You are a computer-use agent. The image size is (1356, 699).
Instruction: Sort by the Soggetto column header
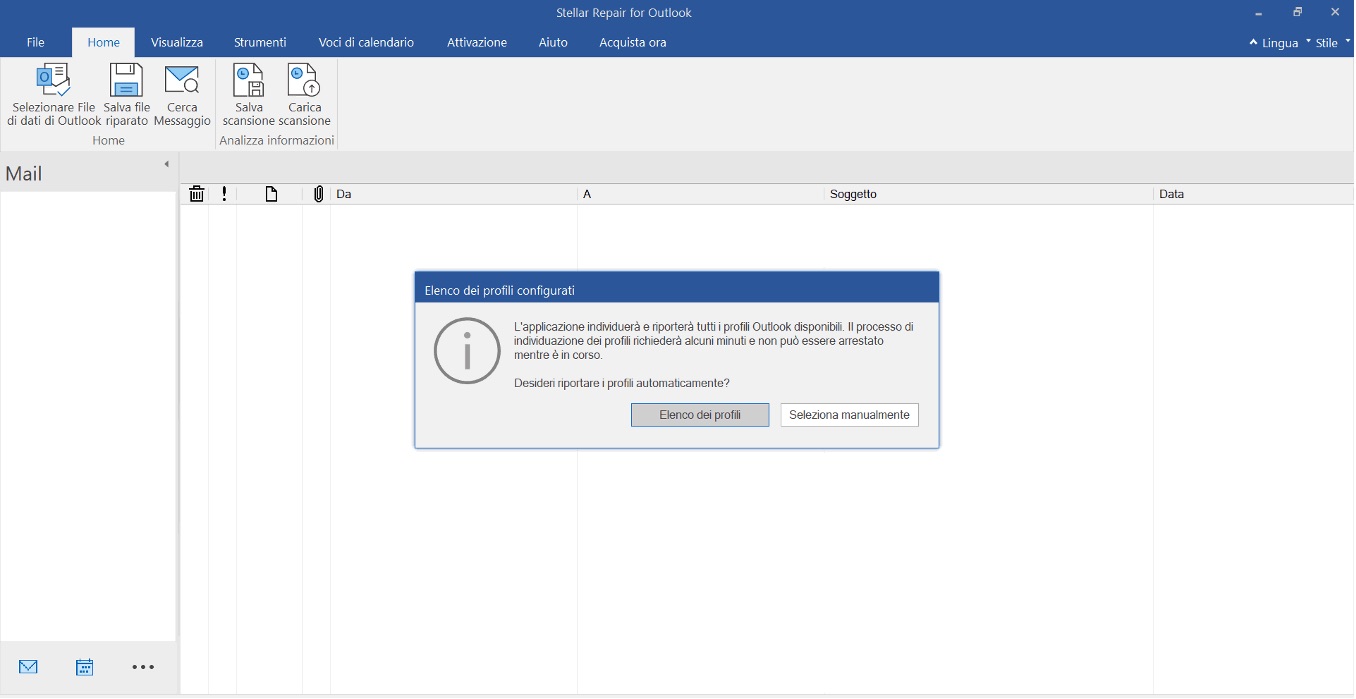989,194
